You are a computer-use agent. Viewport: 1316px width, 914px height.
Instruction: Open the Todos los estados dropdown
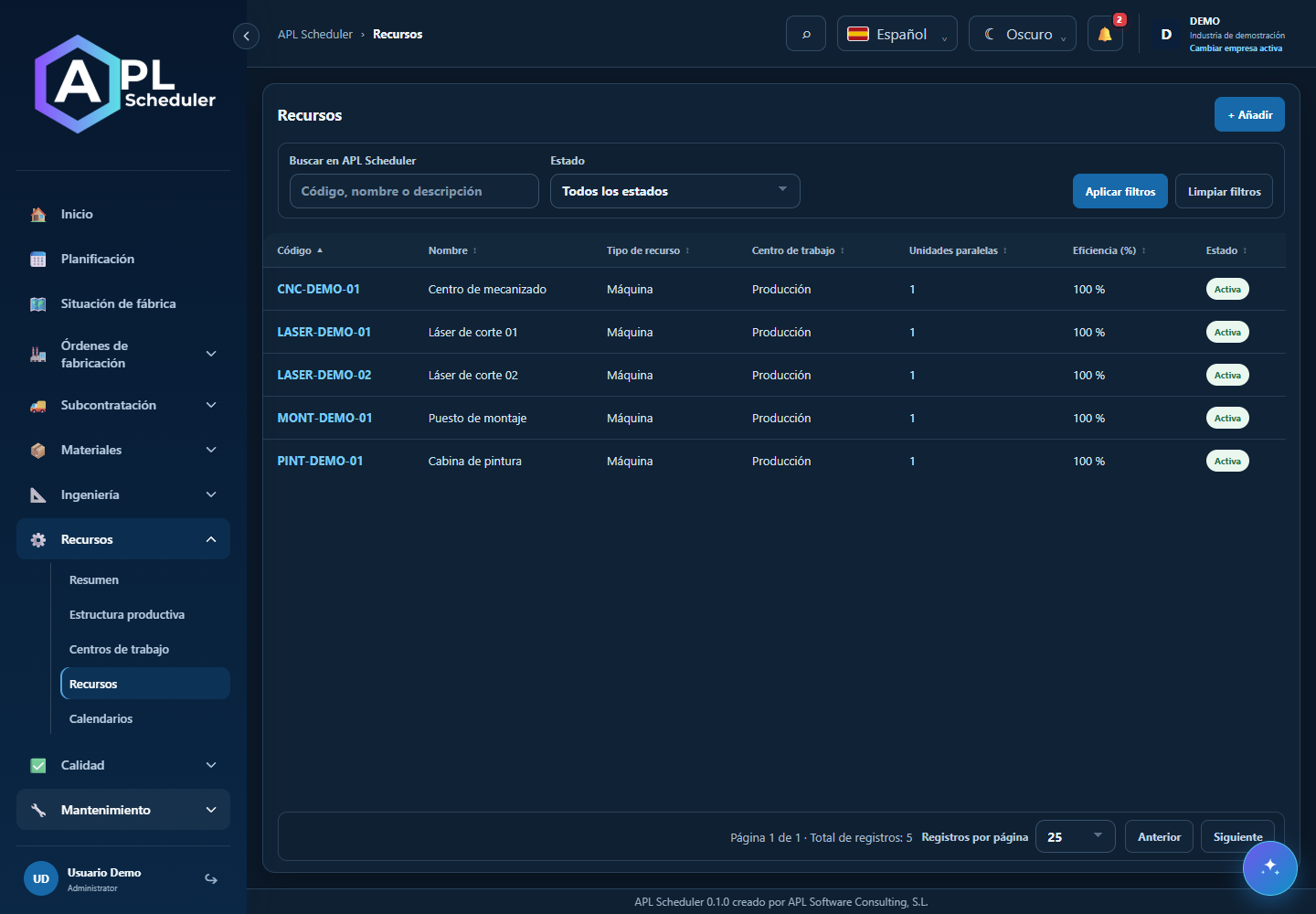[675, 191]
